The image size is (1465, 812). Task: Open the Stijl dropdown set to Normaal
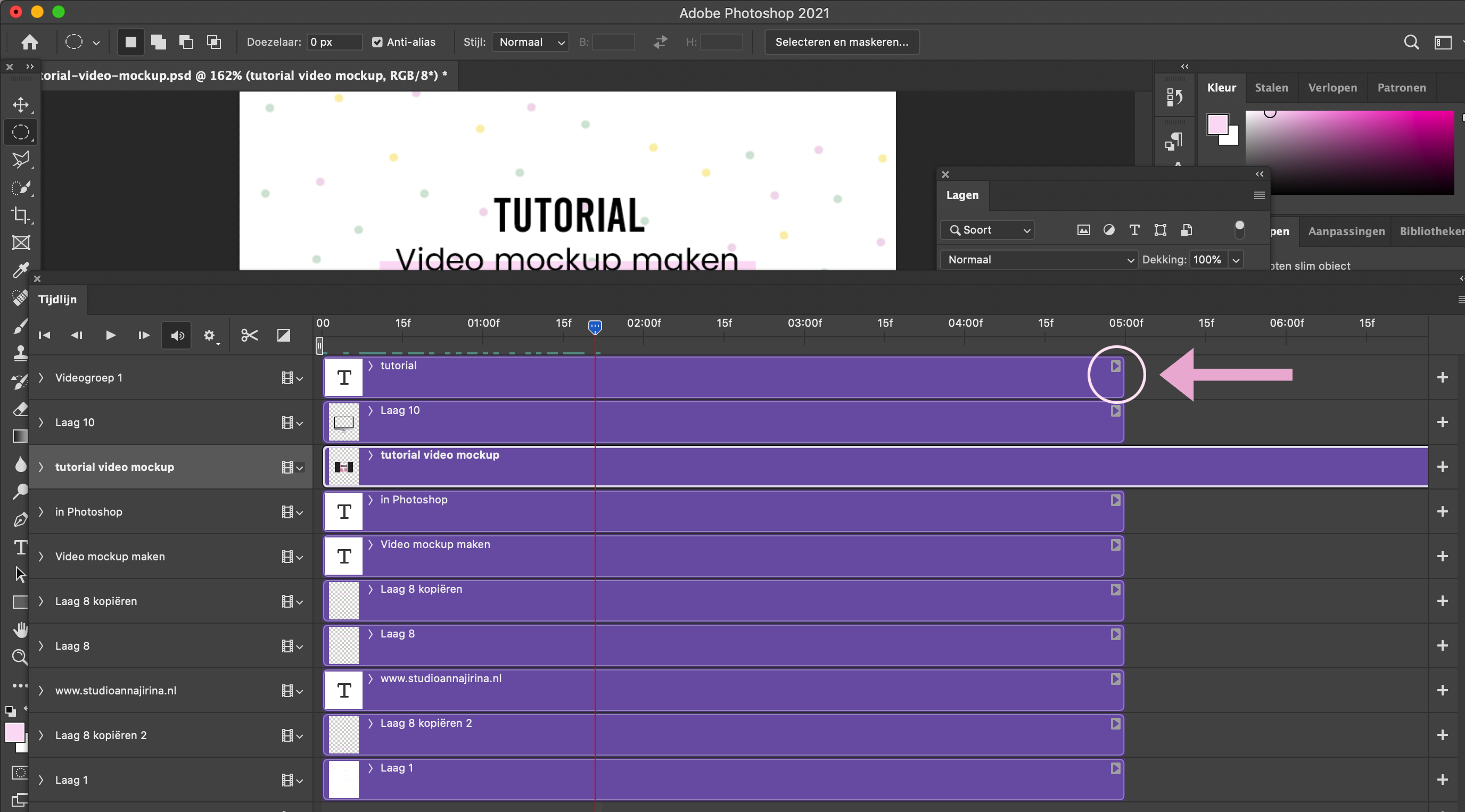click(x=530, y=42)
